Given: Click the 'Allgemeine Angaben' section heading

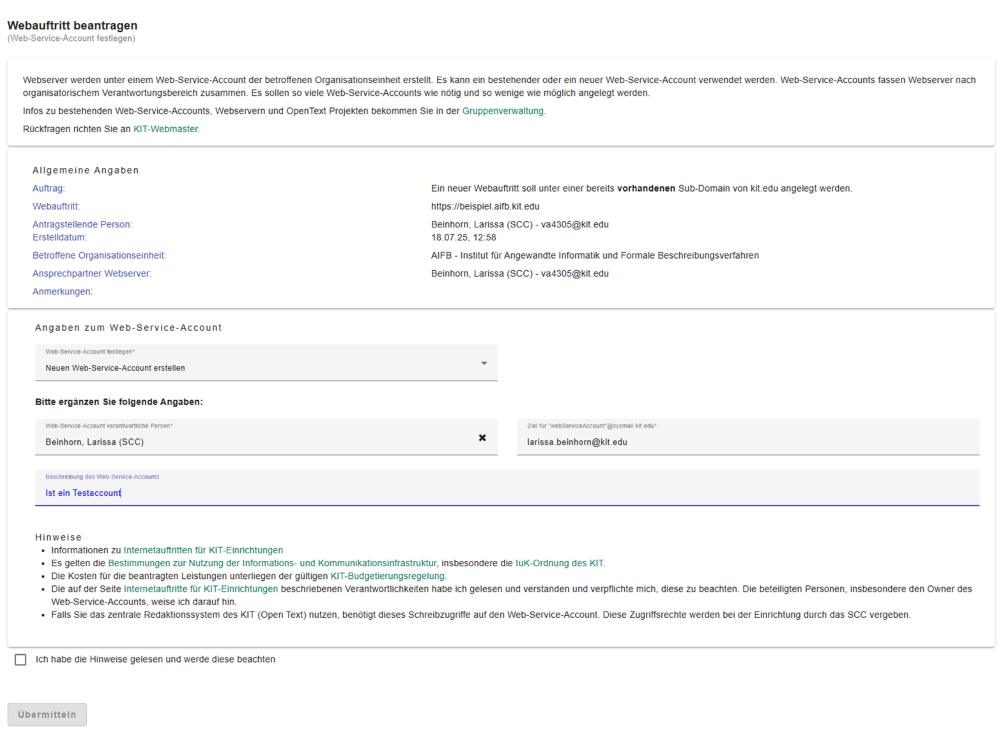Looking at the screenshot, I should [x=85, y=170].
